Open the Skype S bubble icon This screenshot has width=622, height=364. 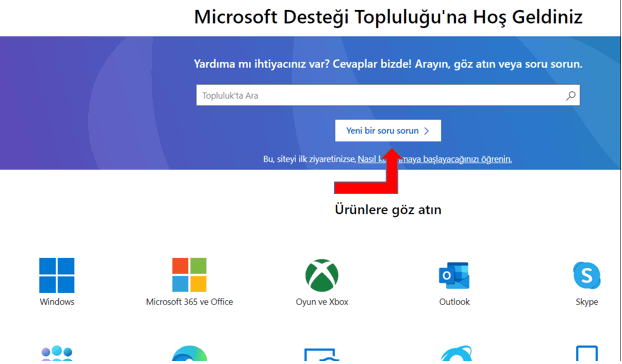coord(587,275)
